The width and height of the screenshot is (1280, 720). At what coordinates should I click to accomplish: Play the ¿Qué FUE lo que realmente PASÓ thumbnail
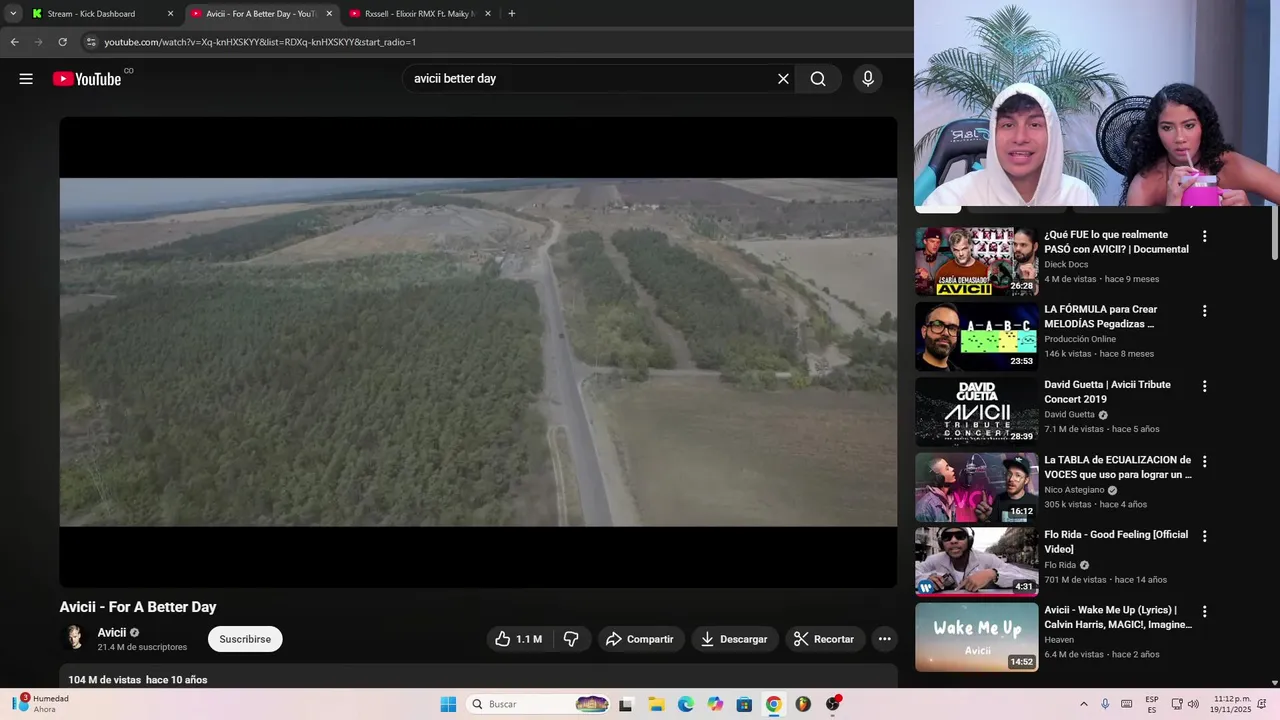pyautogui.click(x=976, y=261)
